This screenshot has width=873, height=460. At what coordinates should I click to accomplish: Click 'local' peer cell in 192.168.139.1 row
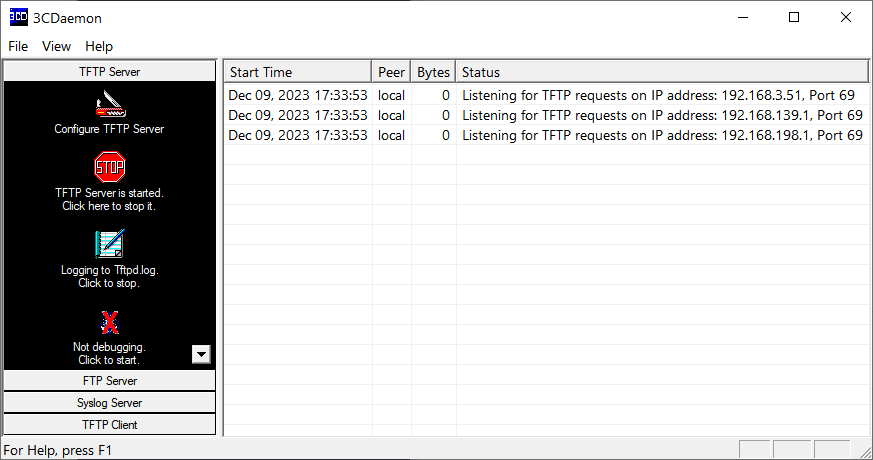(391, 115)
